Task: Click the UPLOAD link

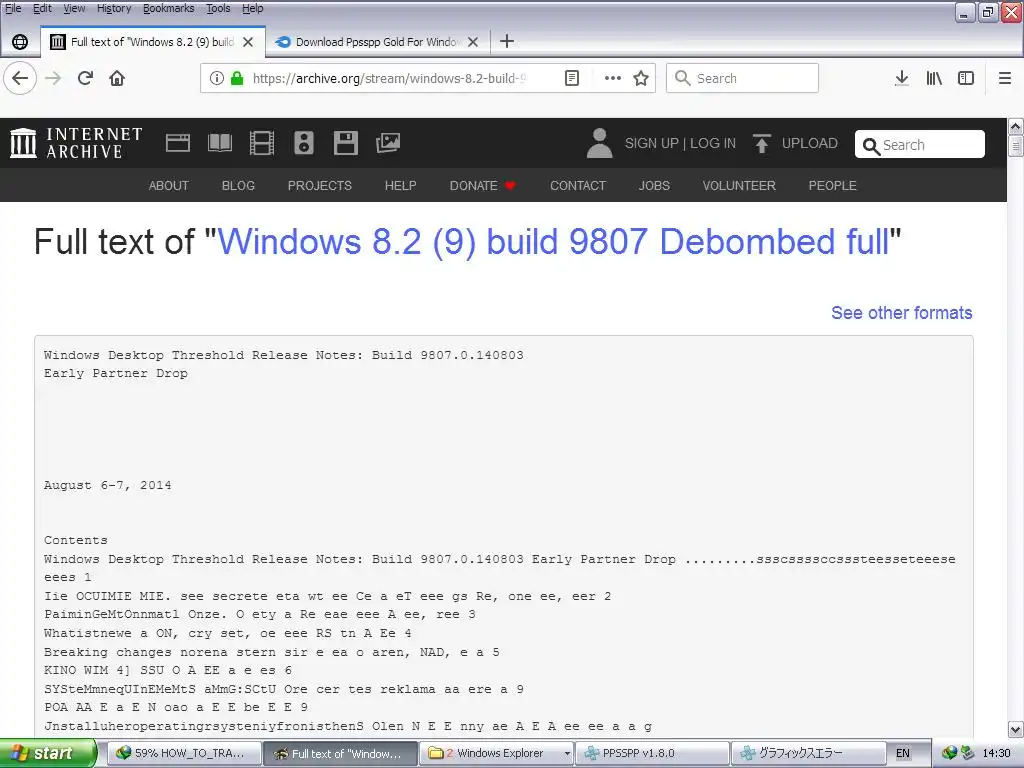Action: pyautogui.click(x=810, y=143)
